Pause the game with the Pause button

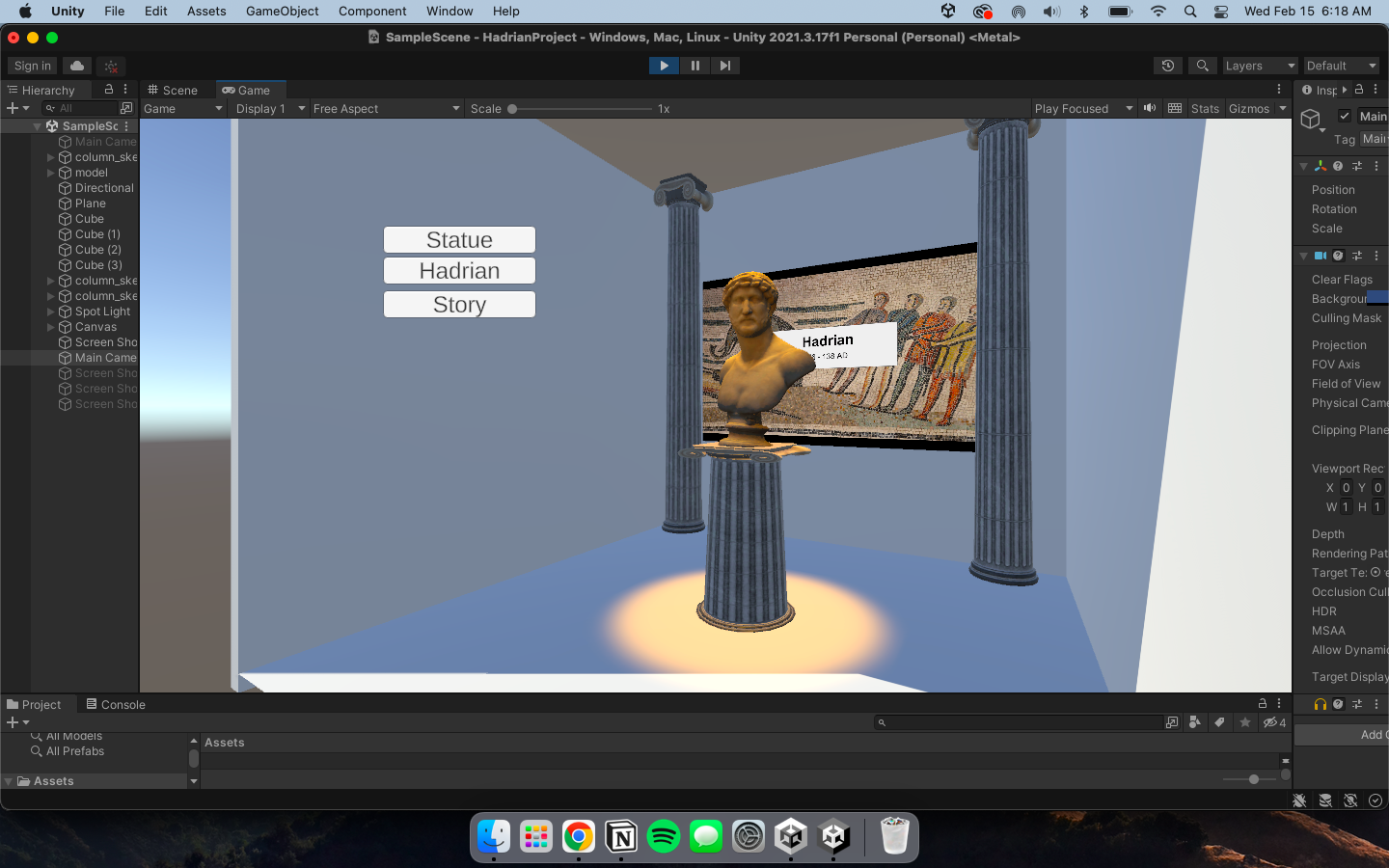coord(694,66)
